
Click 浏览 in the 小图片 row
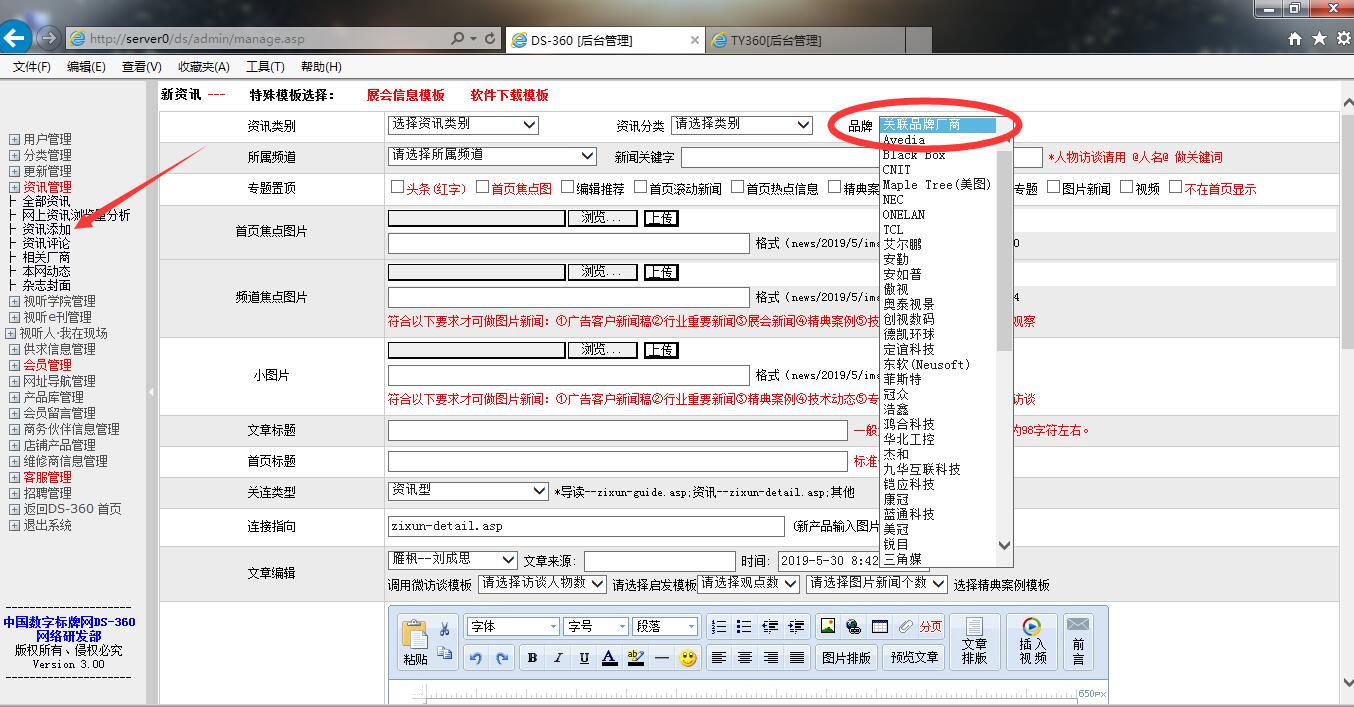tap(602, 350)
